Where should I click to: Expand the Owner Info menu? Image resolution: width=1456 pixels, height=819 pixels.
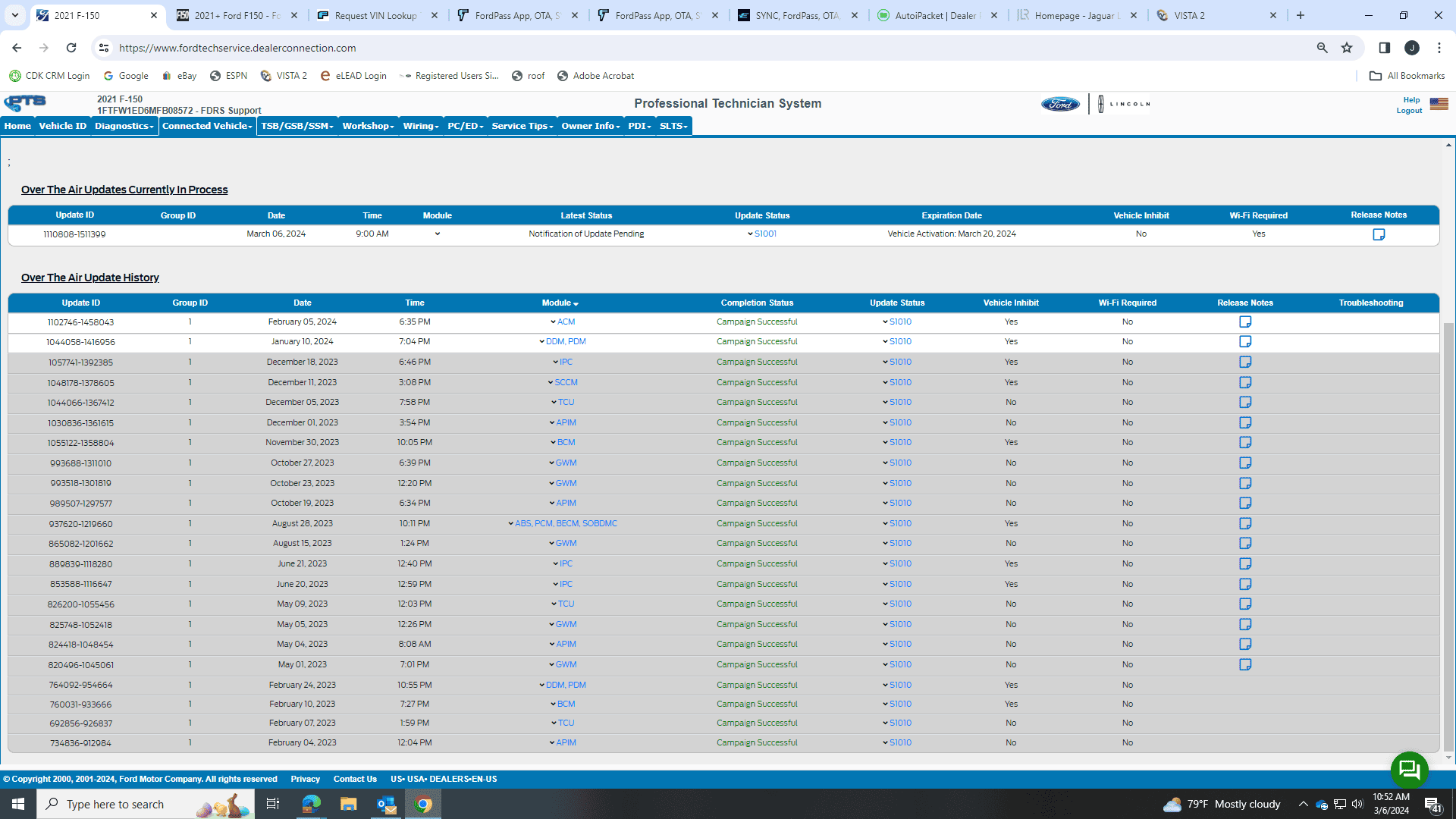point(591,126)
